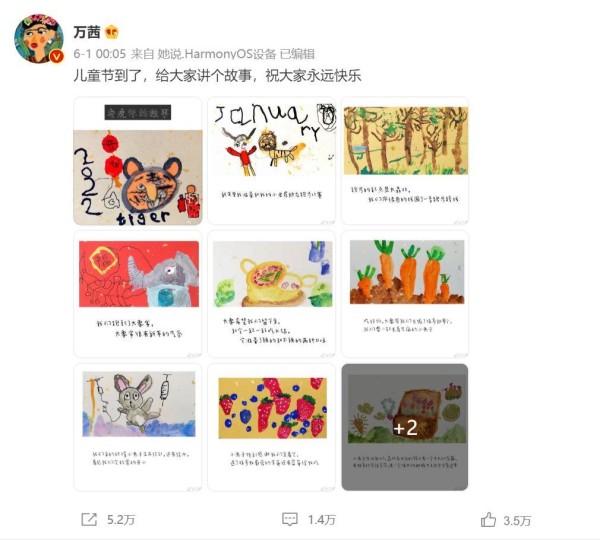Click the orange verified V badge
Viewport: 600px width, 540px height.
(57, 56)
